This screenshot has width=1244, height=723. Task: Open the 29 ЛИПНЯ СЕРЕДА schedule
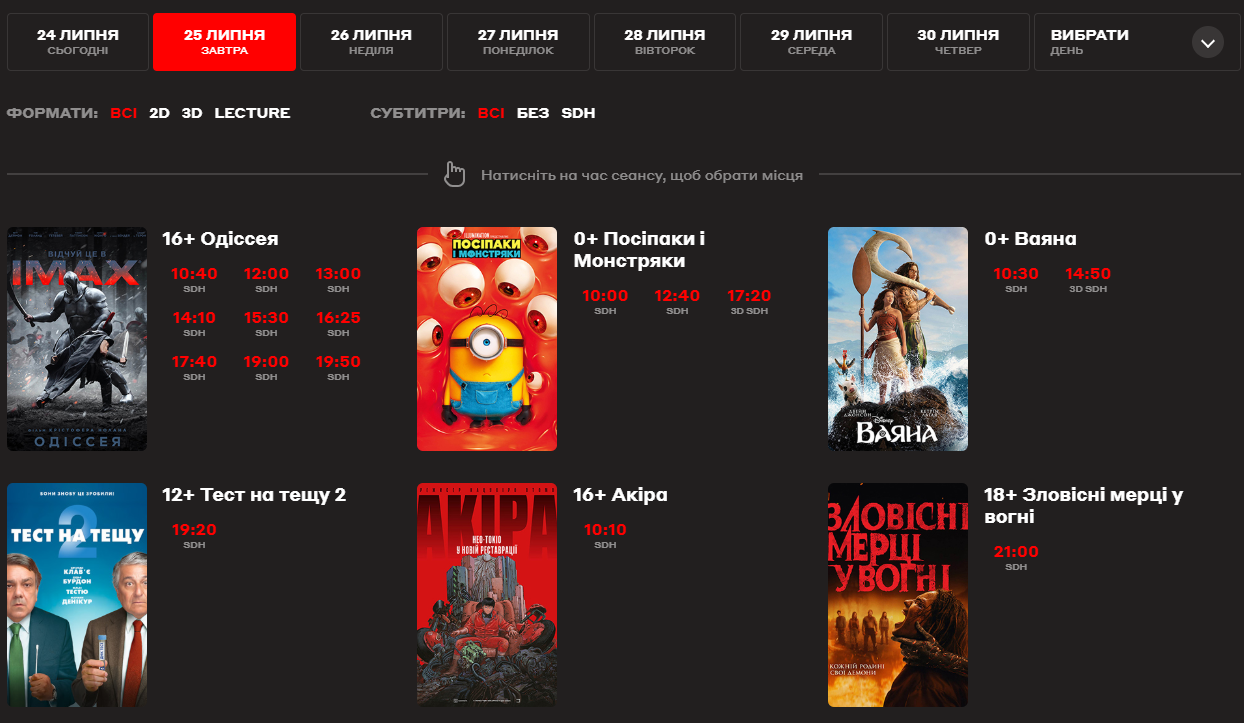(x=812, y=42)
